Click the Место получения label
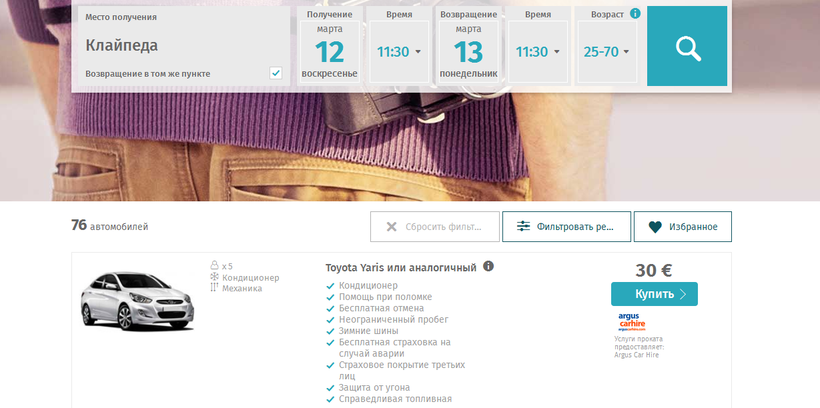820x408 pixels. (x=121, y=17)
